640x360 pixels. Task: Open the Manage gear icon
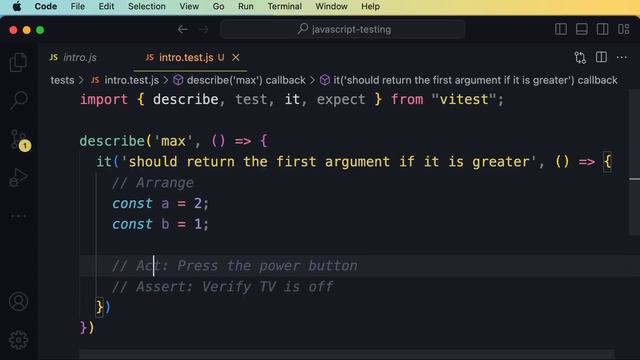18,340
